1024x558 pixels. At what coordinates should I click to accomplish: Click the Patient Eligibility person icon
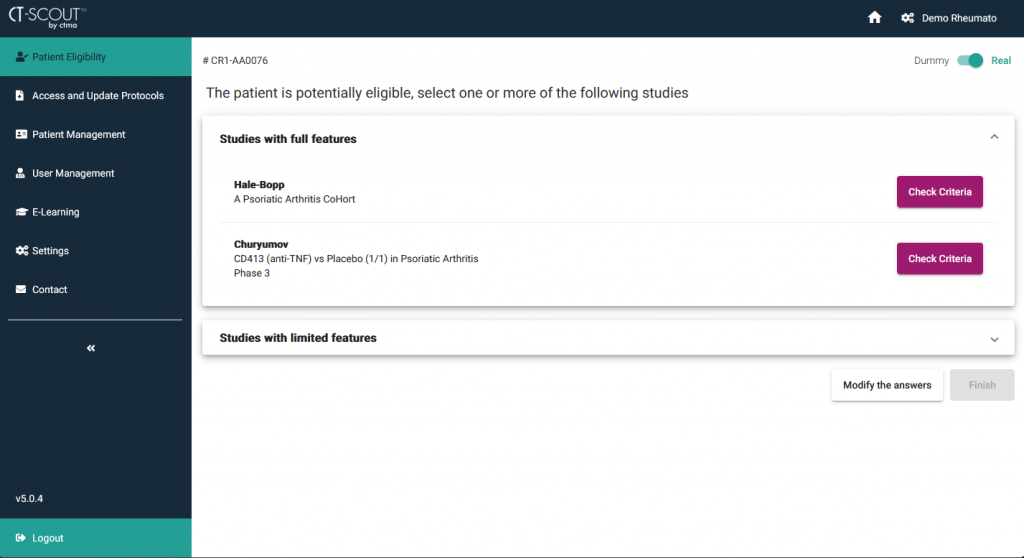(22, 57)
